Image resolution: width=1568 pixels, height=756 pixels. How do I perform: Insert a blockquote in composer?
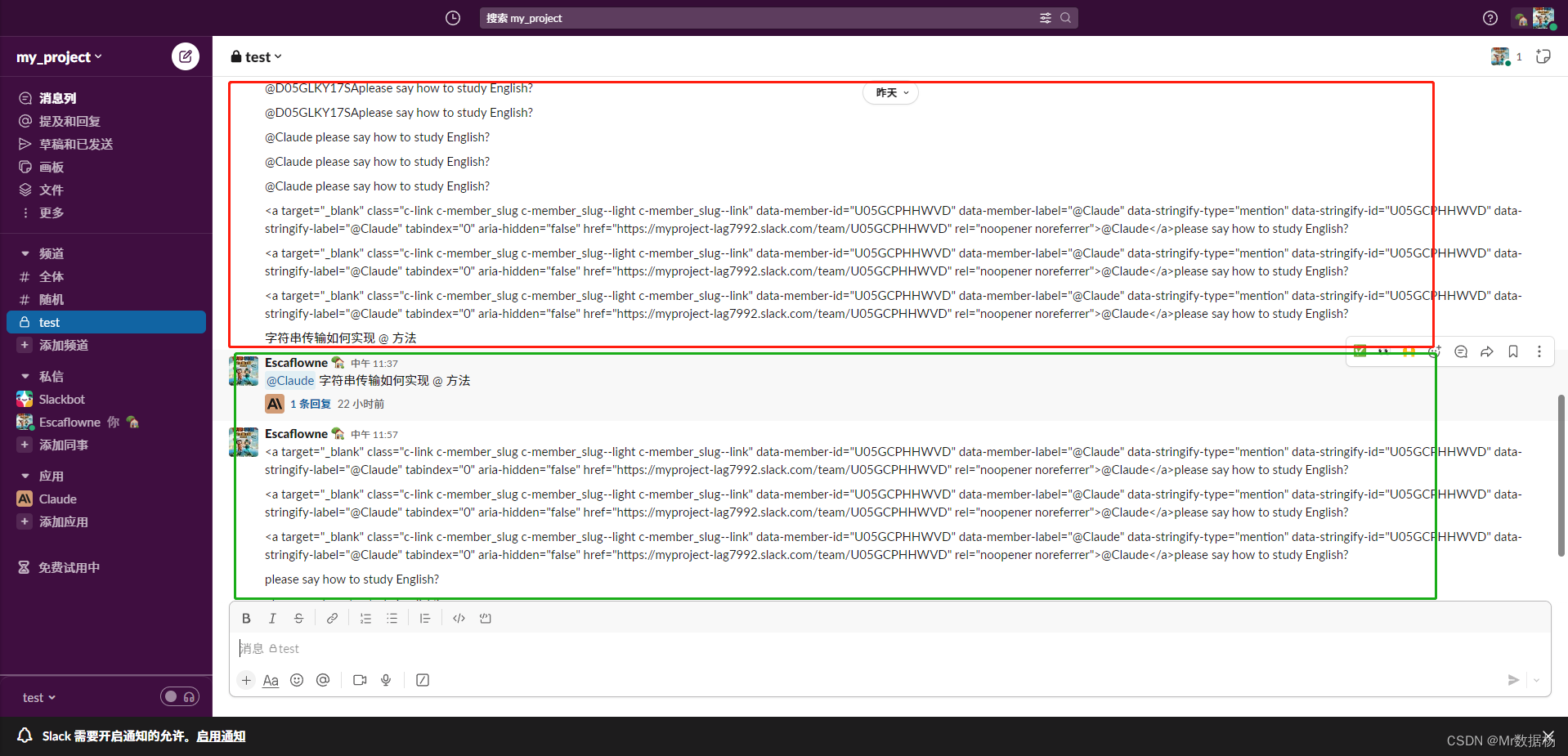(x=425, y=619)
